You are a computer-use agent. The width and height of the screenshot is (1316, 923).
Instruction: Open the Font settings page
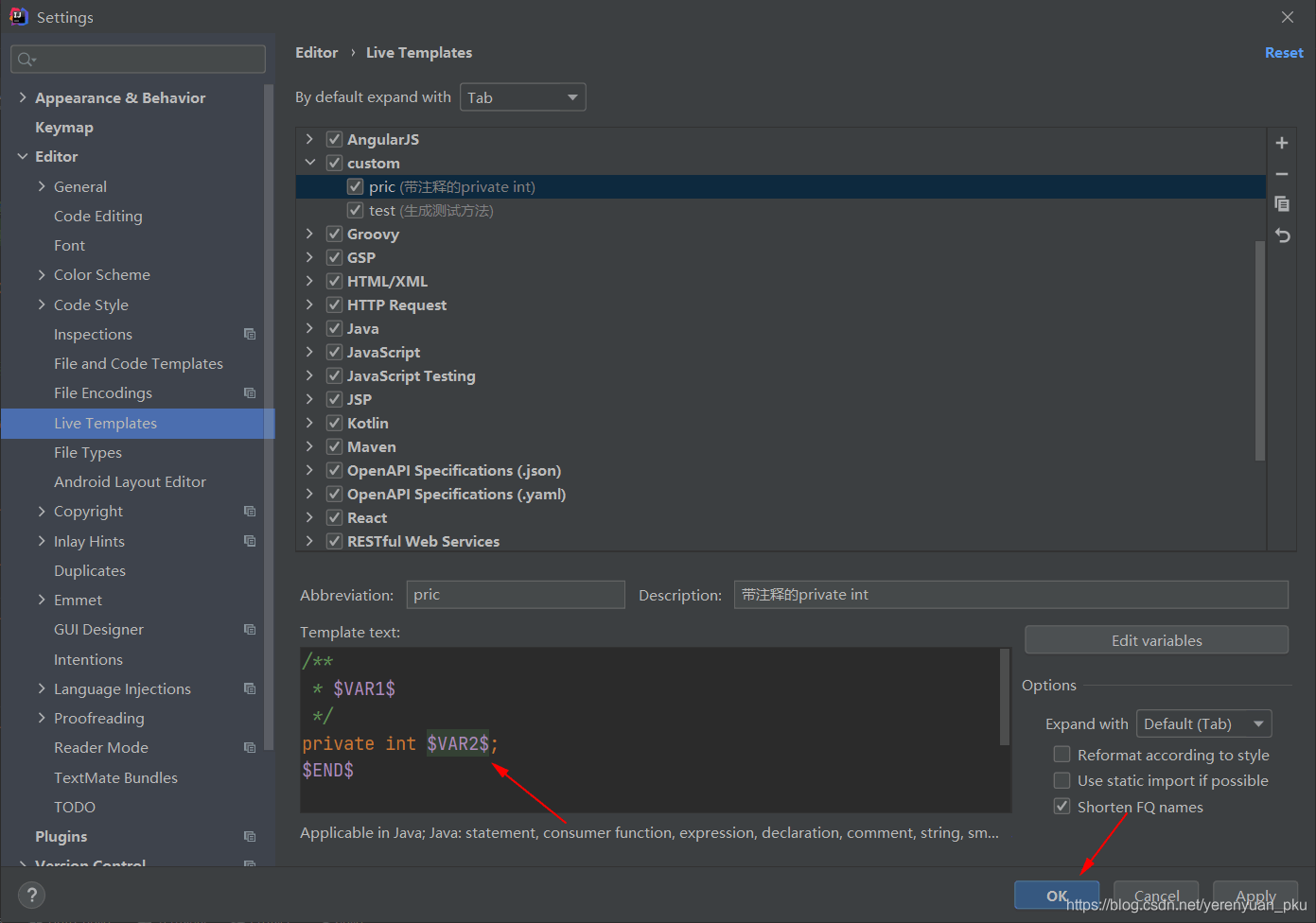tap(69, 245)
